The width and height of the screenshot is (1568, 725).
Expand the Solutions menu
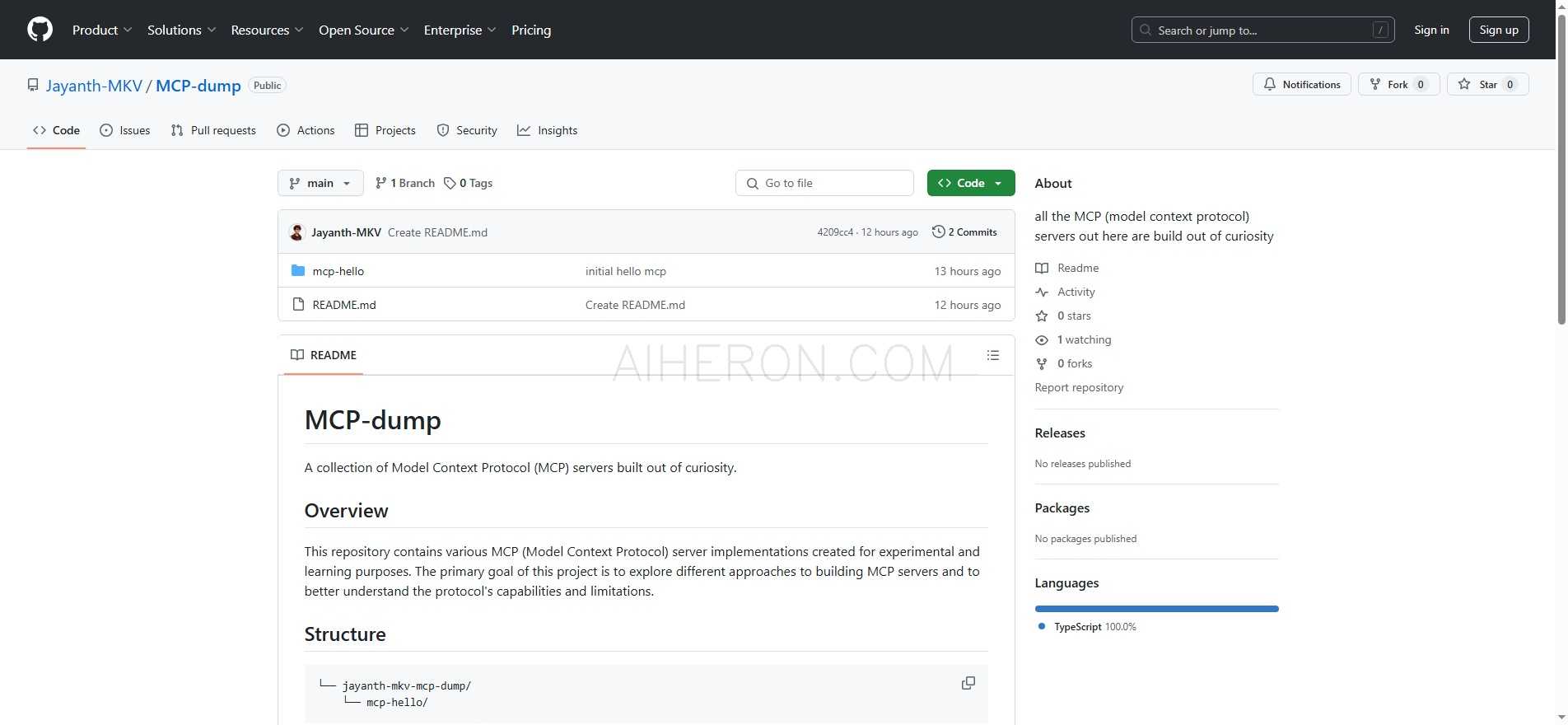pos(181,30)
